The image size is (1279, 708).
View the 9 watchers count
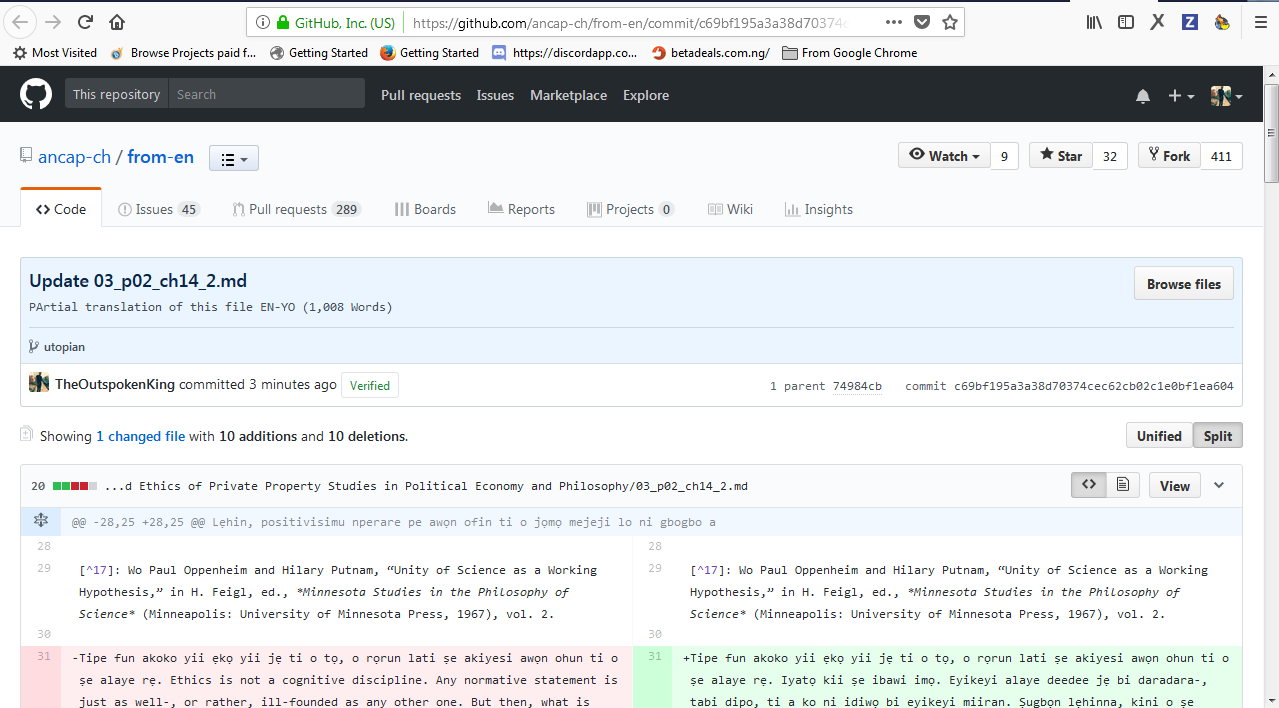(x=1005, y=156)
